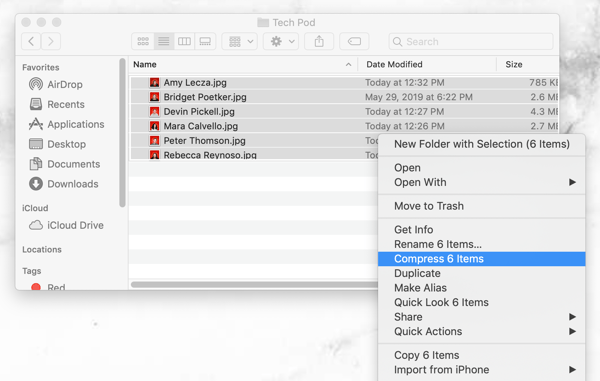
Task: Choose Compress 6 Items
Action: click(481, 259)
